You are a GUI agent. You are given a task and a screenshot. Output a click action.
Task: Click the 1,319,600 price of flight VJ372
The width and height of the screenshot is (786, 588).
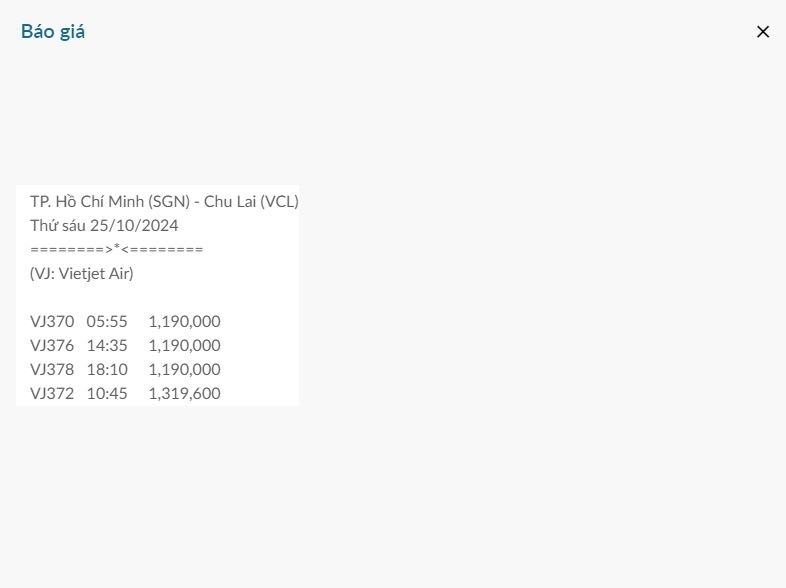coord(184,393)
